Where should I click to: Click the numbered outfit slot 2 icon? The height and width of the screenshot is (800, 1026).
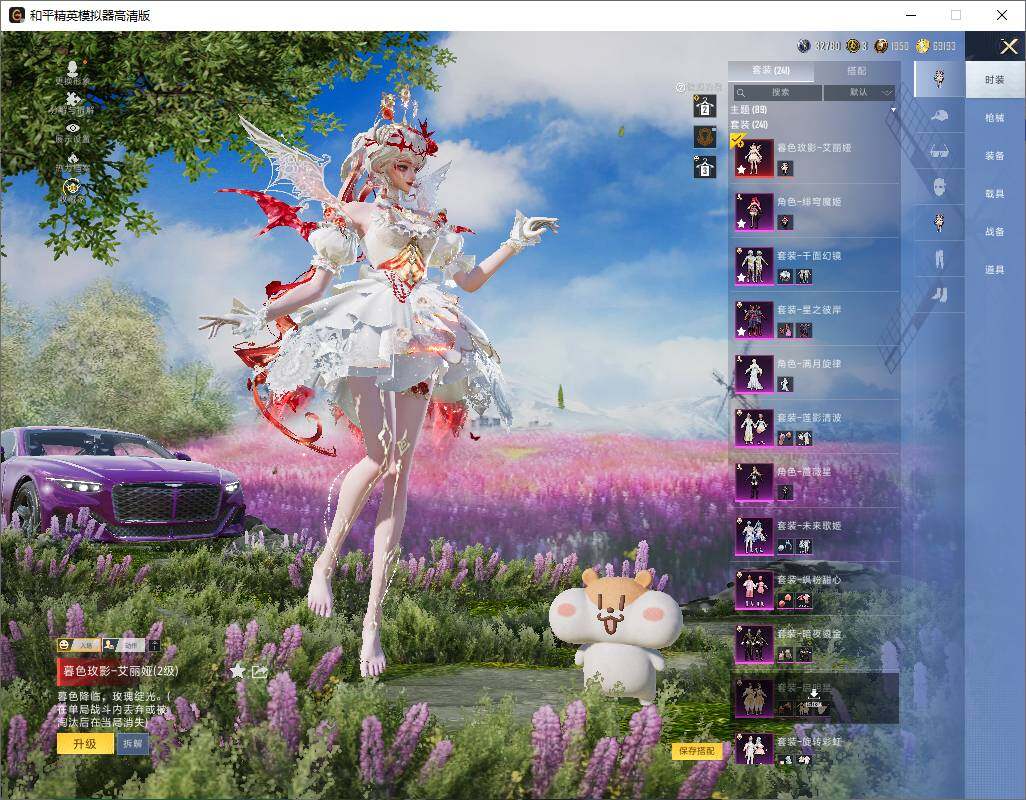click(x=705, y=106)
